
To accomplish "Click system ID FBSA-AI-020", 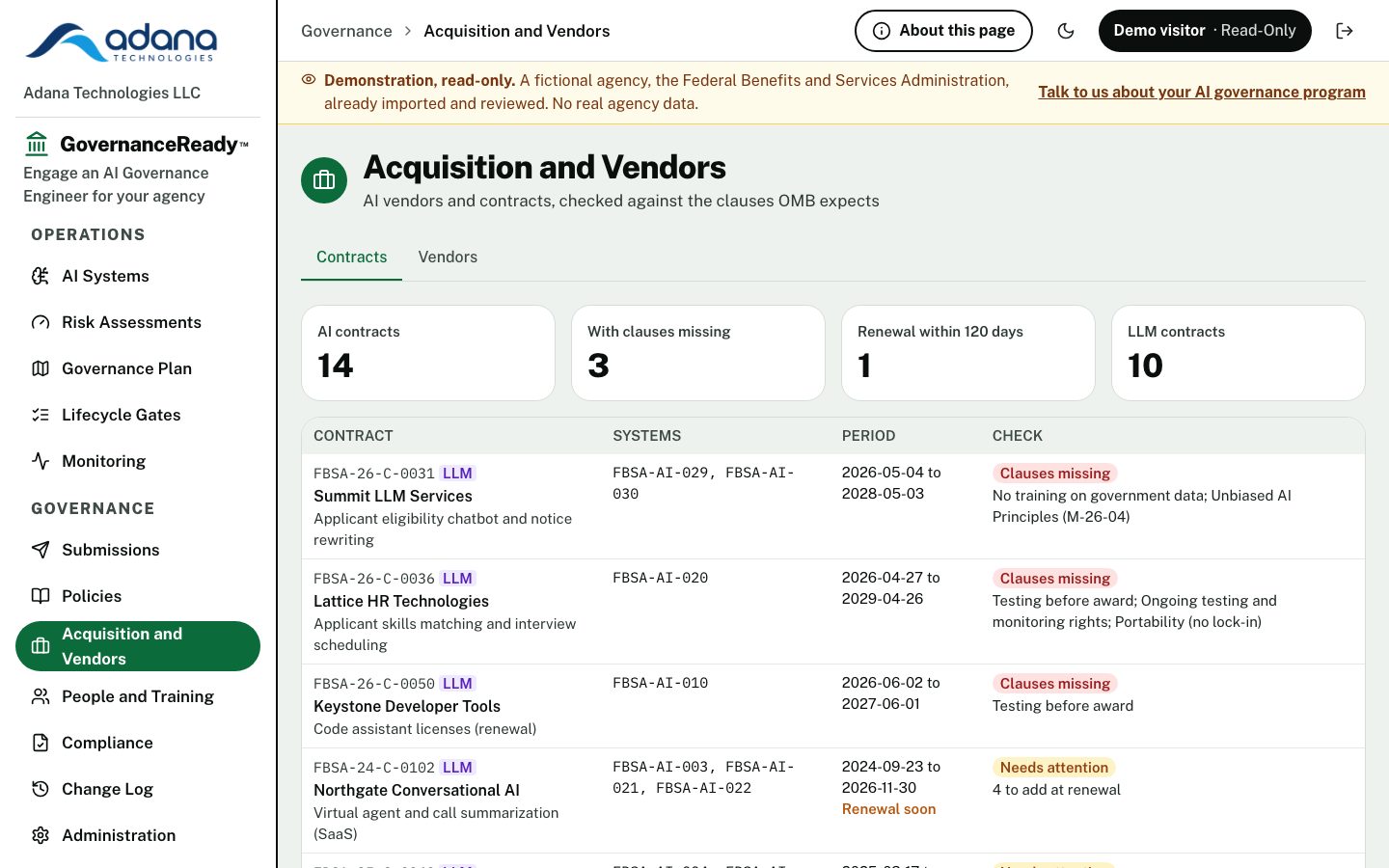I will tap(661, 578).
